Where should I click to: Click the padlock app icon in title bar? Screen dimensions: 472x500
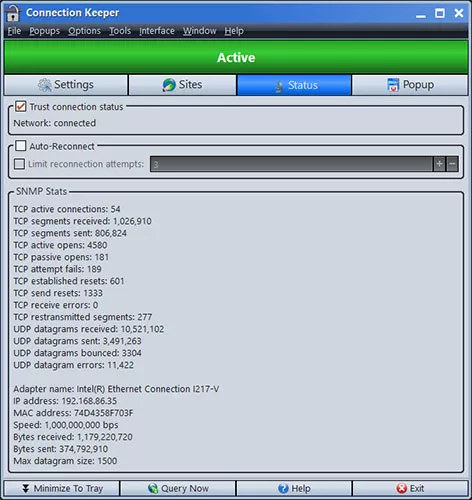click(x=12, y=13)
